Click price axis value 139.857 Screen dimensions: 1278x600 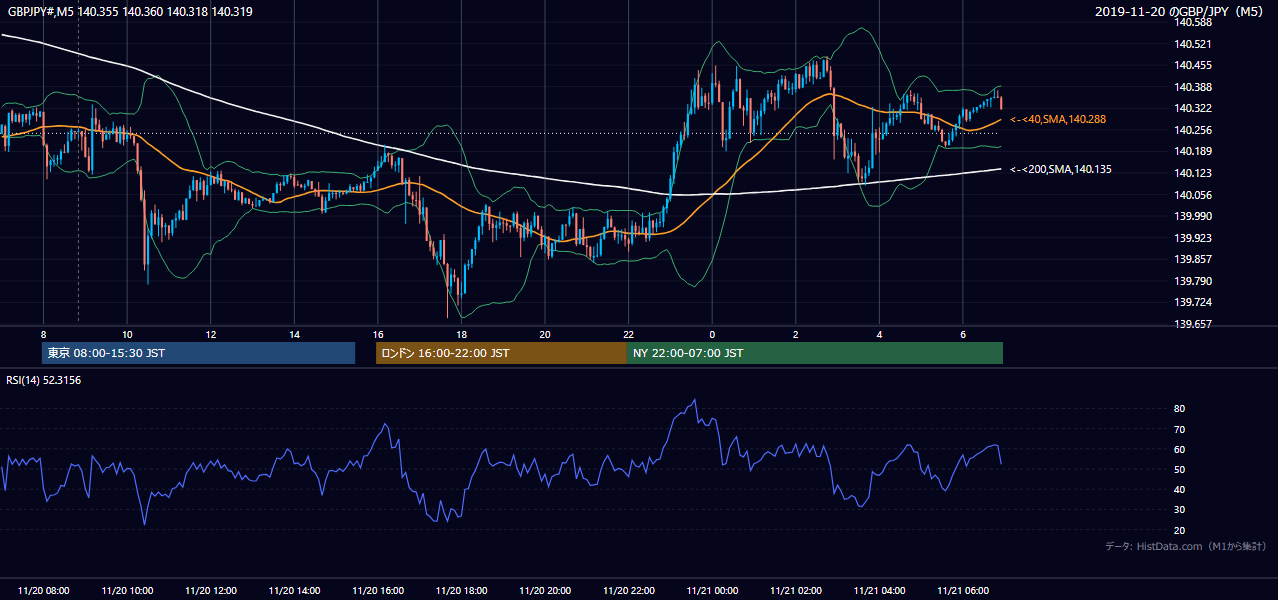(x=1194, y=259)
